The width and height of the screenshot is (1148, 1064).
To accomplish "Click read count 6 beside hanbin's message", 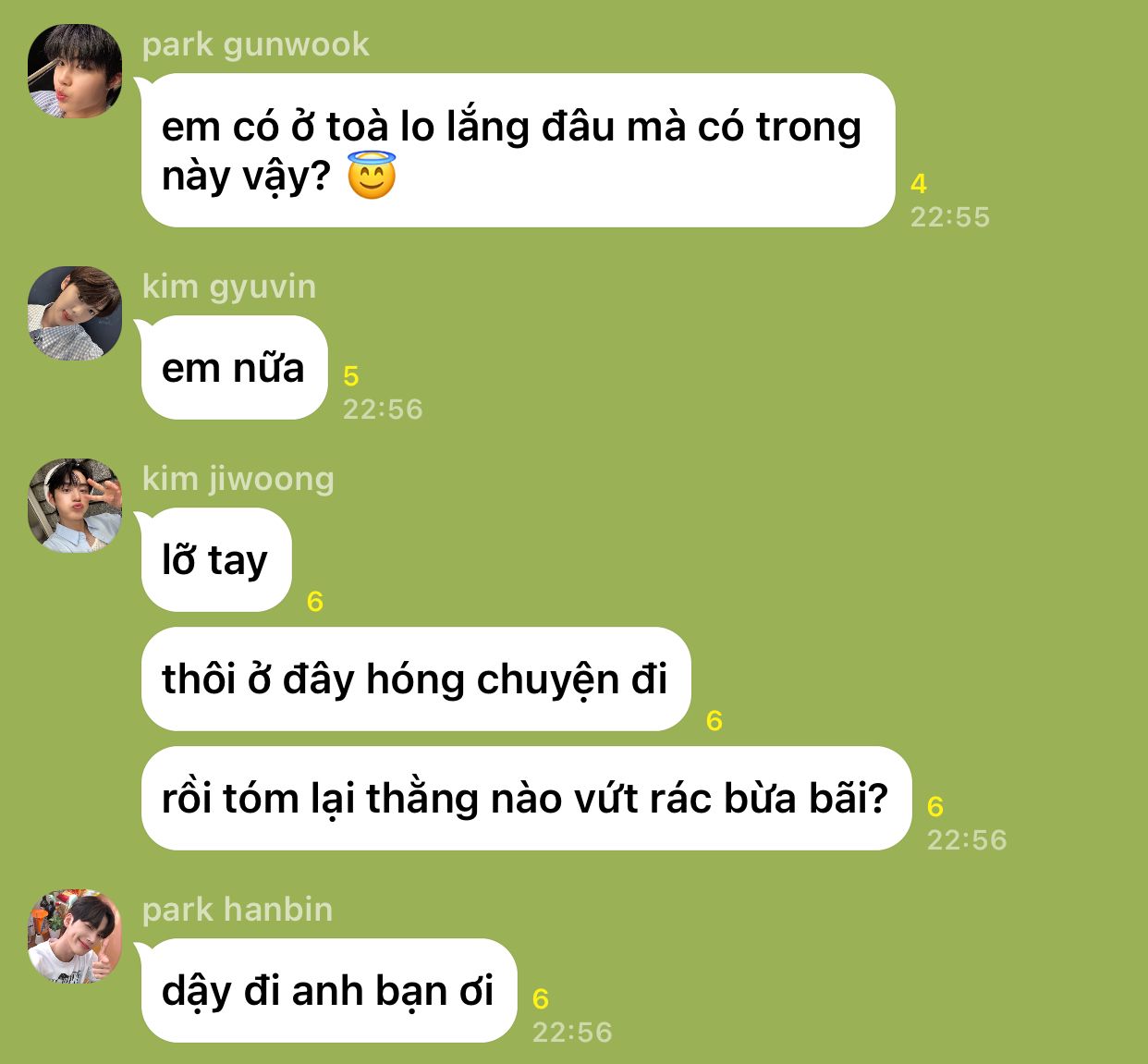I will pyautogui.click(x=541, y=999).
